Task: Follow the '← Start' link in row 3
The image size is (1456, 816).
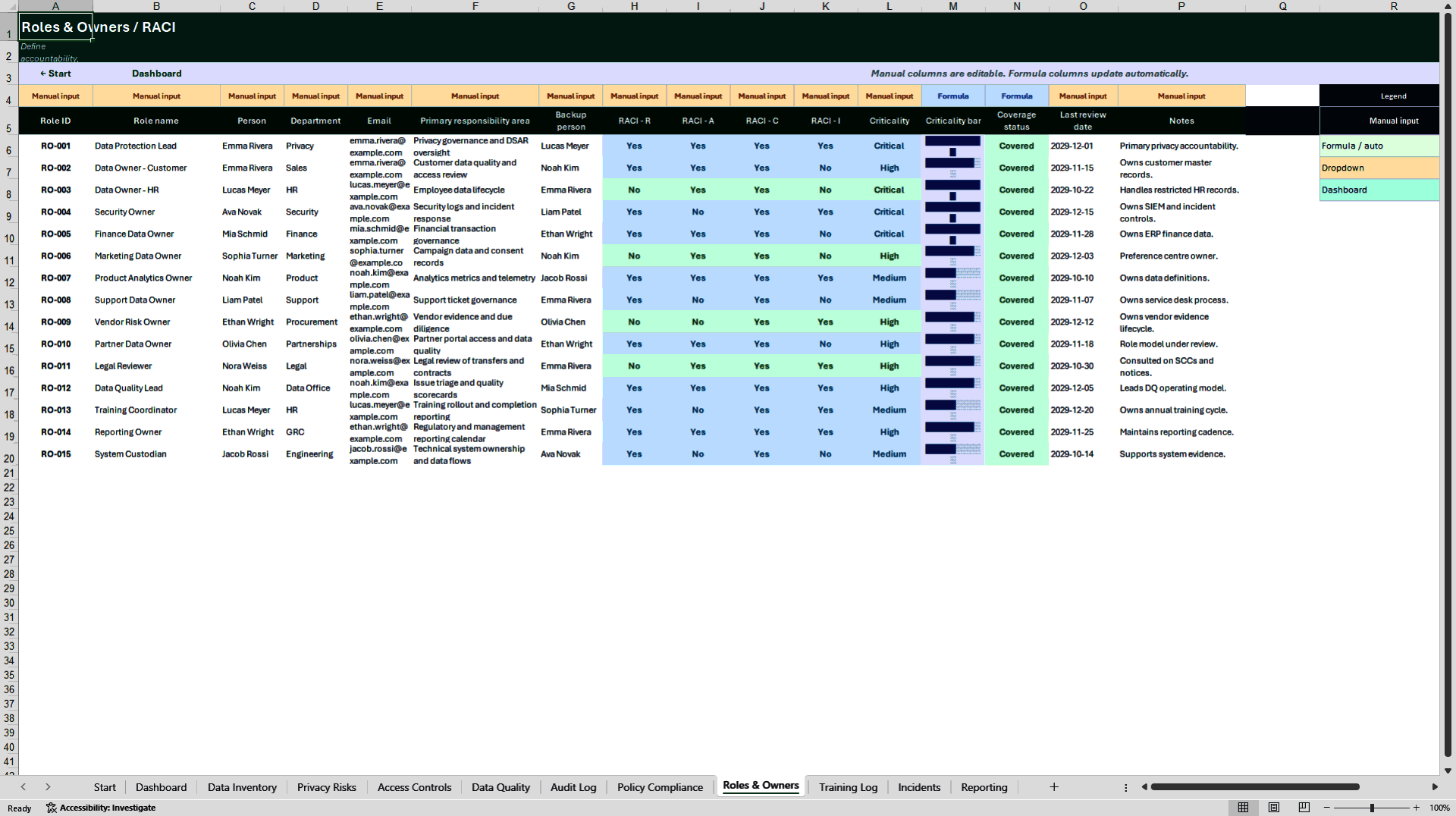Action: (x=55, y=74)
